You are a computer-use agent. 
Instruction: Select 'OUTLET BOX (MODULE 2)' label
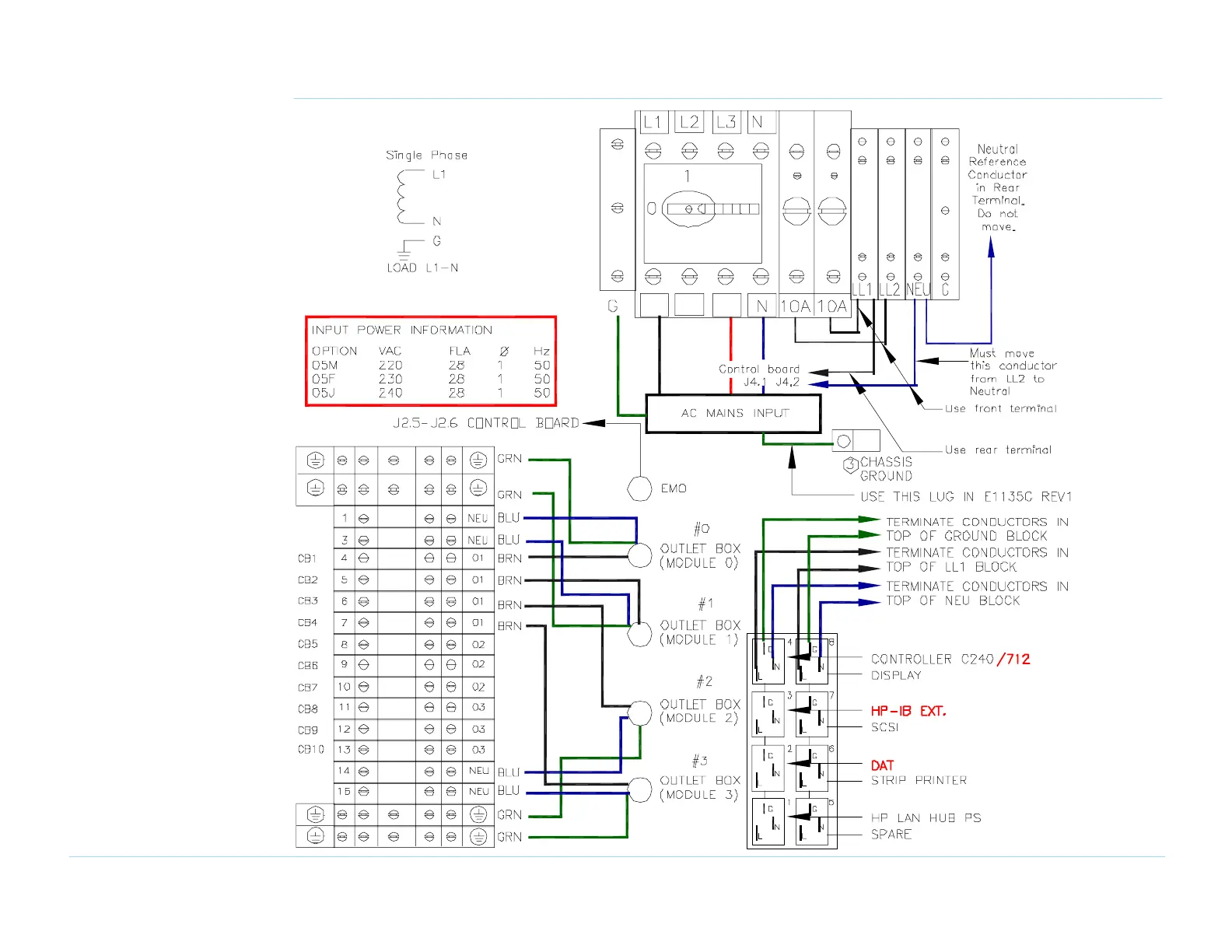coord(700,711)
